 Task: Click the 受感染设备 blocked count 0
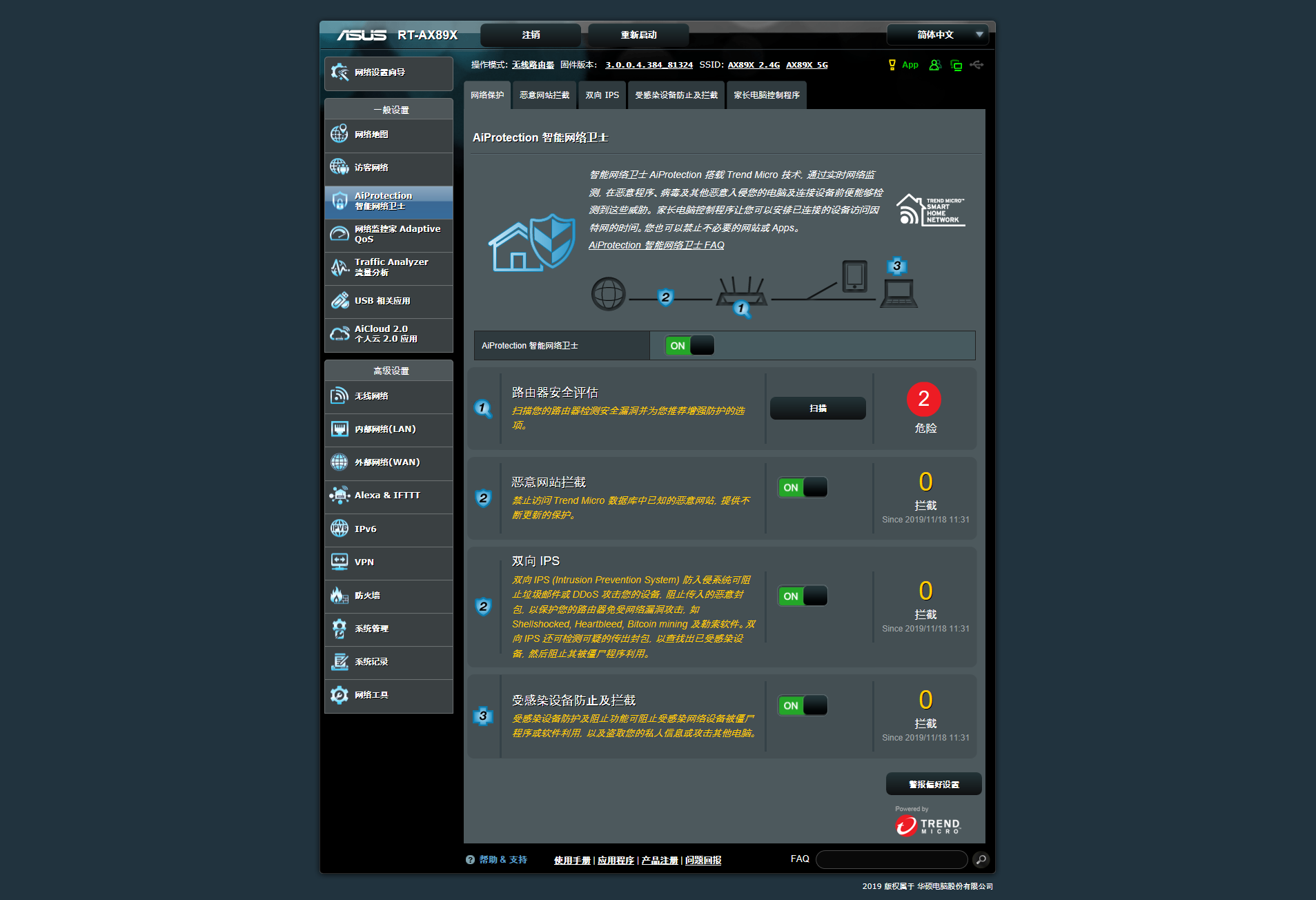coord(925,700)
